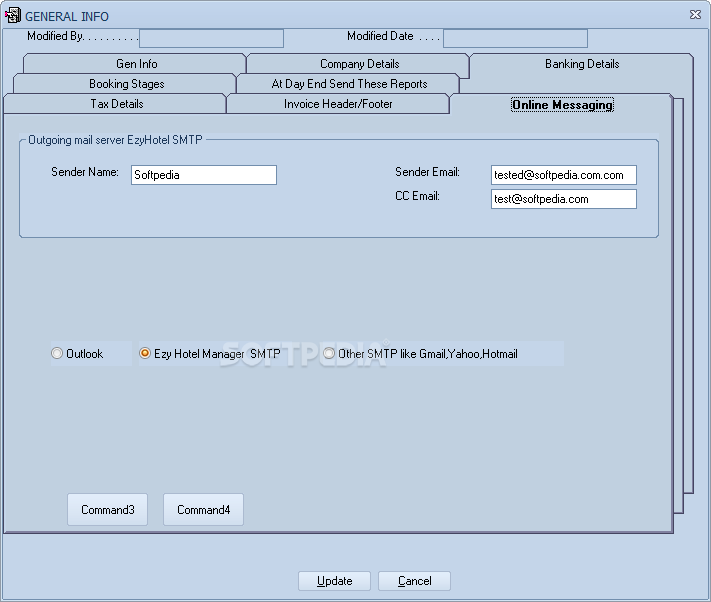Click the CC Email: label

pyautogui.click(x=417, y=196)
